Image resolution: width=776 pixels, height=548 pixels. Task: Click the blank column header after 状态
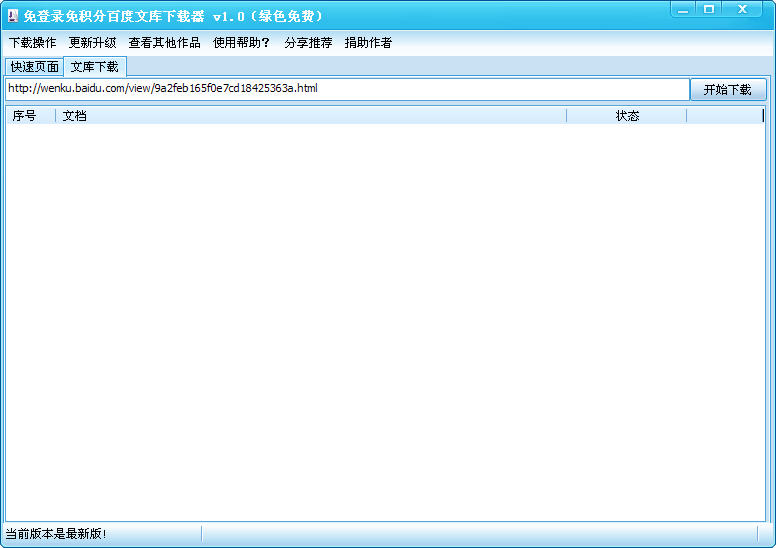point(725,116)
